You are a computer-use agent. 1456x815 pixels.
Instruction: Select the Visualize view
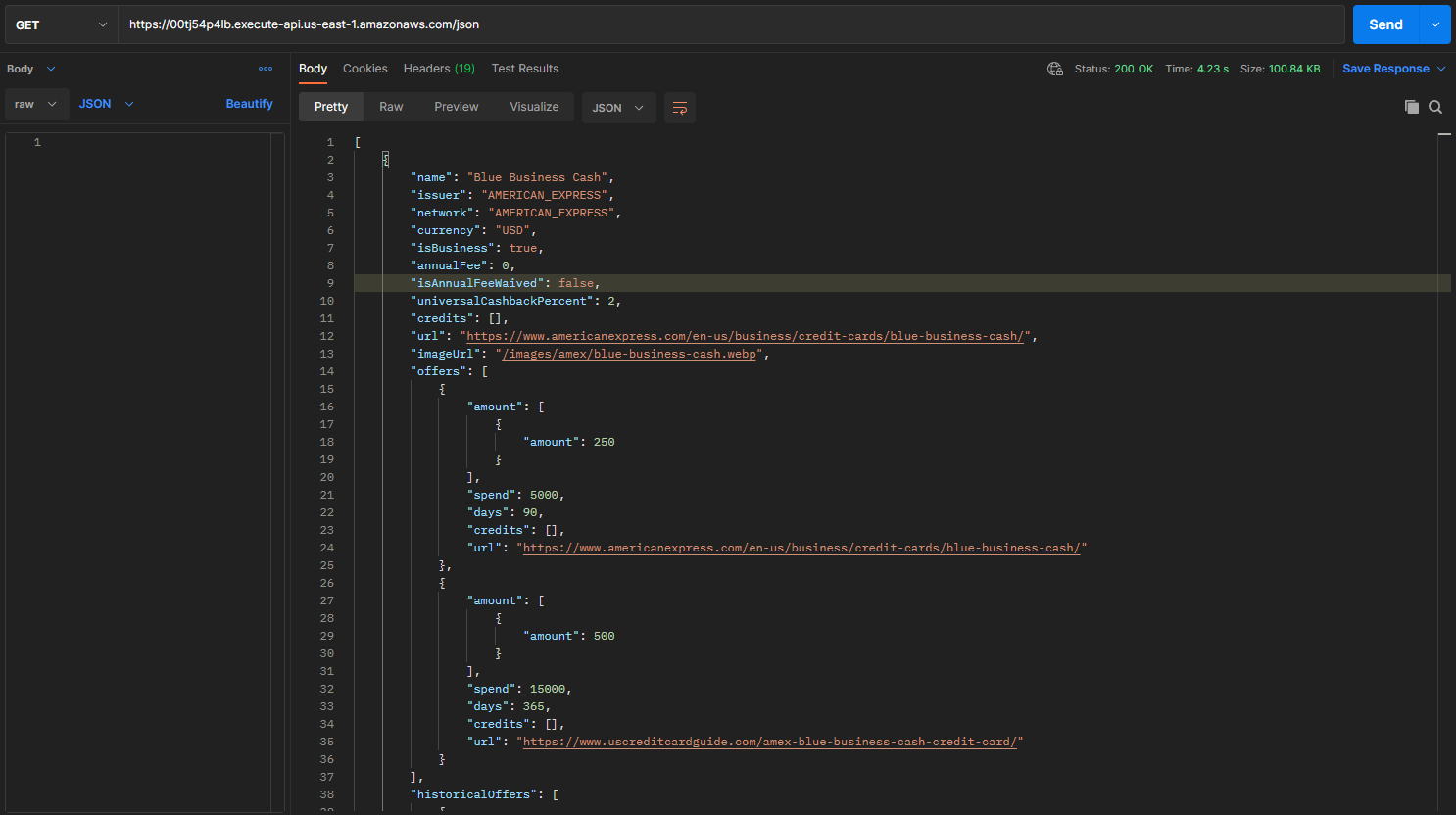coord(534,107)
